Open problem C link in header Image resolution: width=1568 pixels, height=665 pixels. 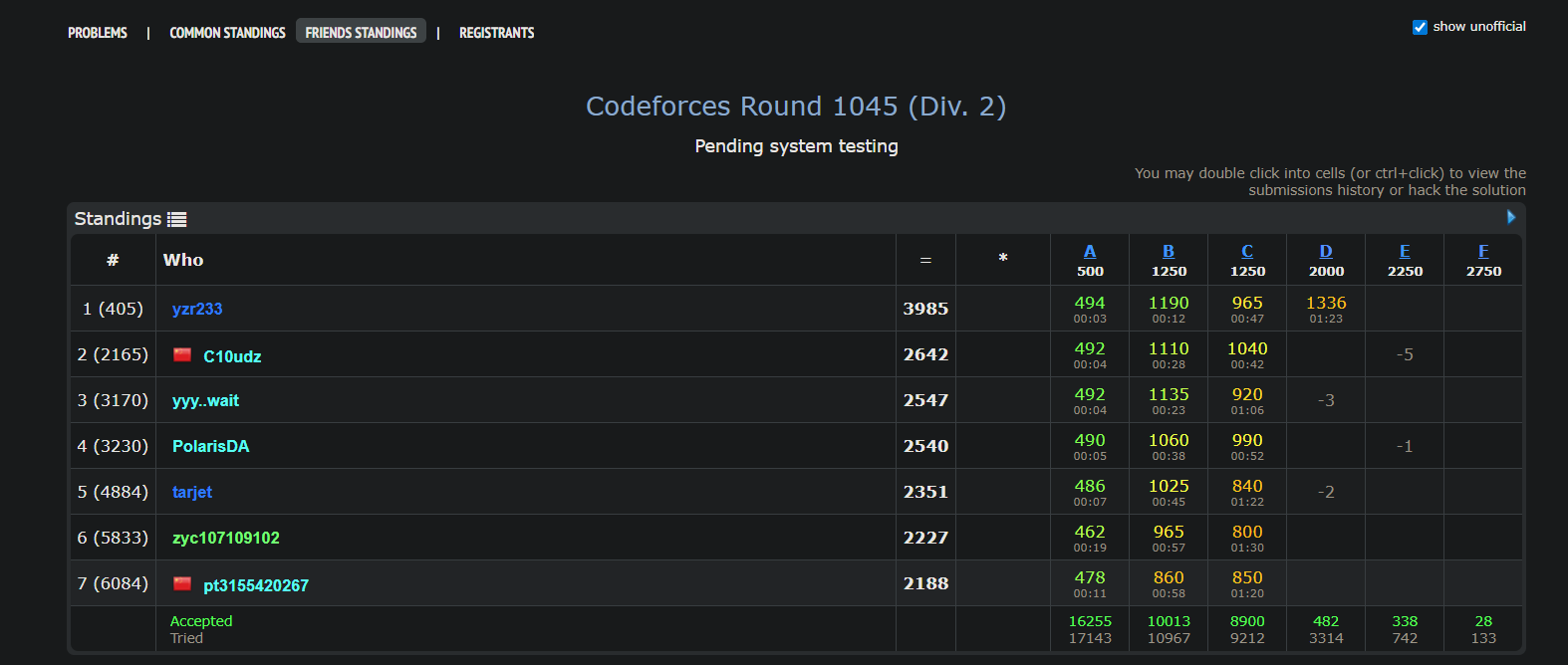click(1247, 251)
